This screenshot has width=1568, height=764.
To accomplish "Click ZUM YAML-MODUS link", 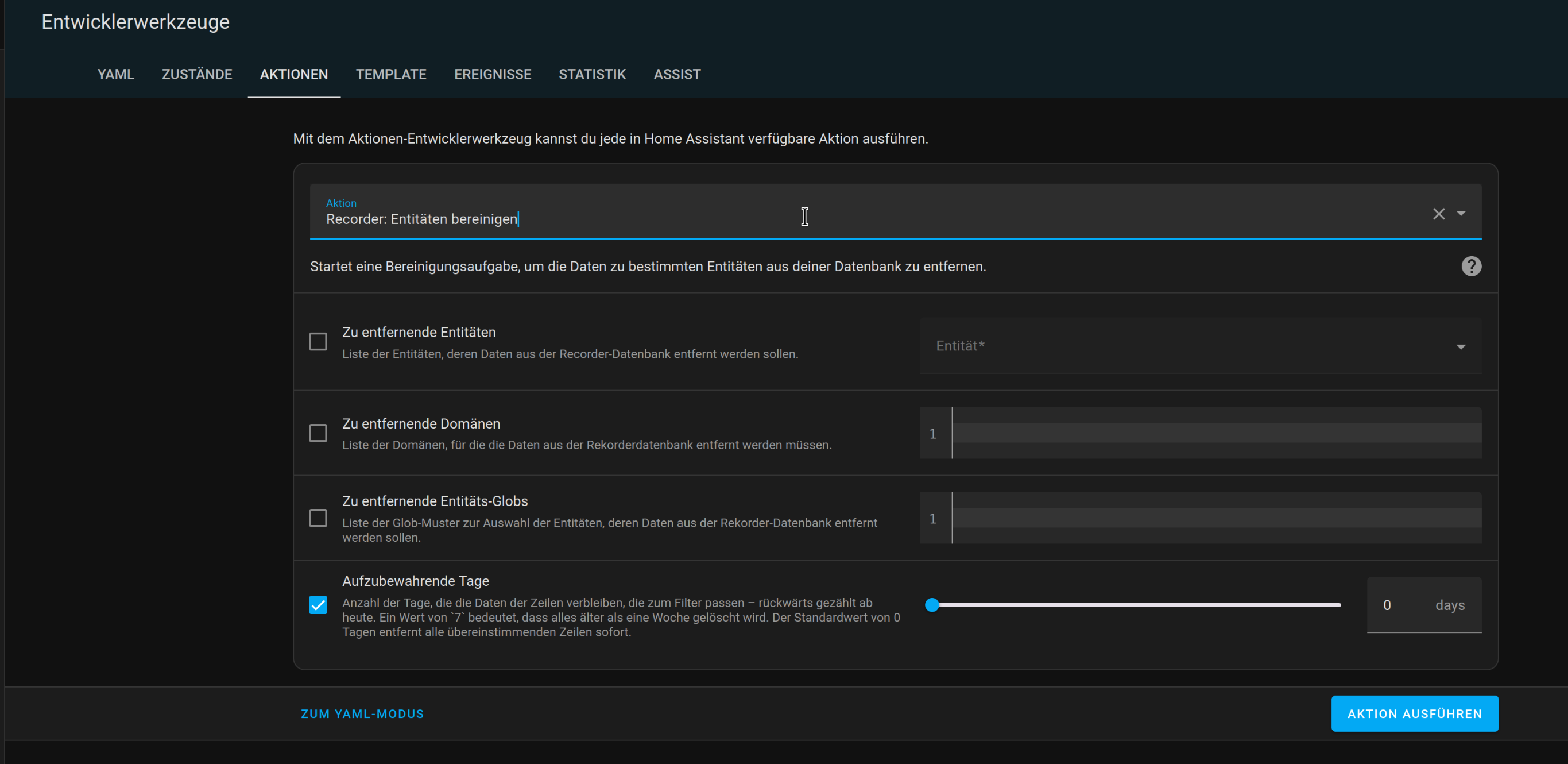I will (362, 713).
